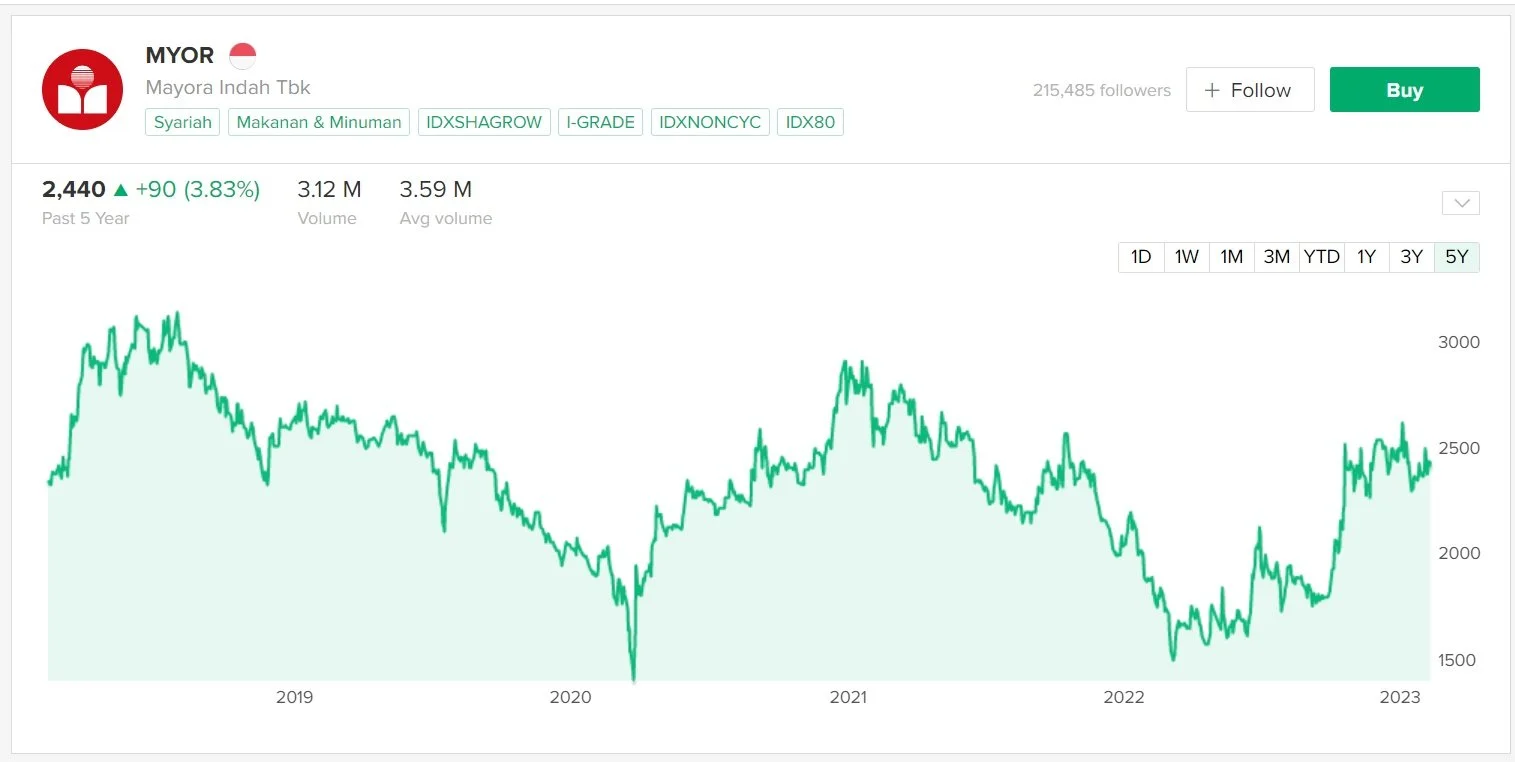Click the Mayora Indah red company logo
This screenshot has width=1515, height=762.
(82, 90)
